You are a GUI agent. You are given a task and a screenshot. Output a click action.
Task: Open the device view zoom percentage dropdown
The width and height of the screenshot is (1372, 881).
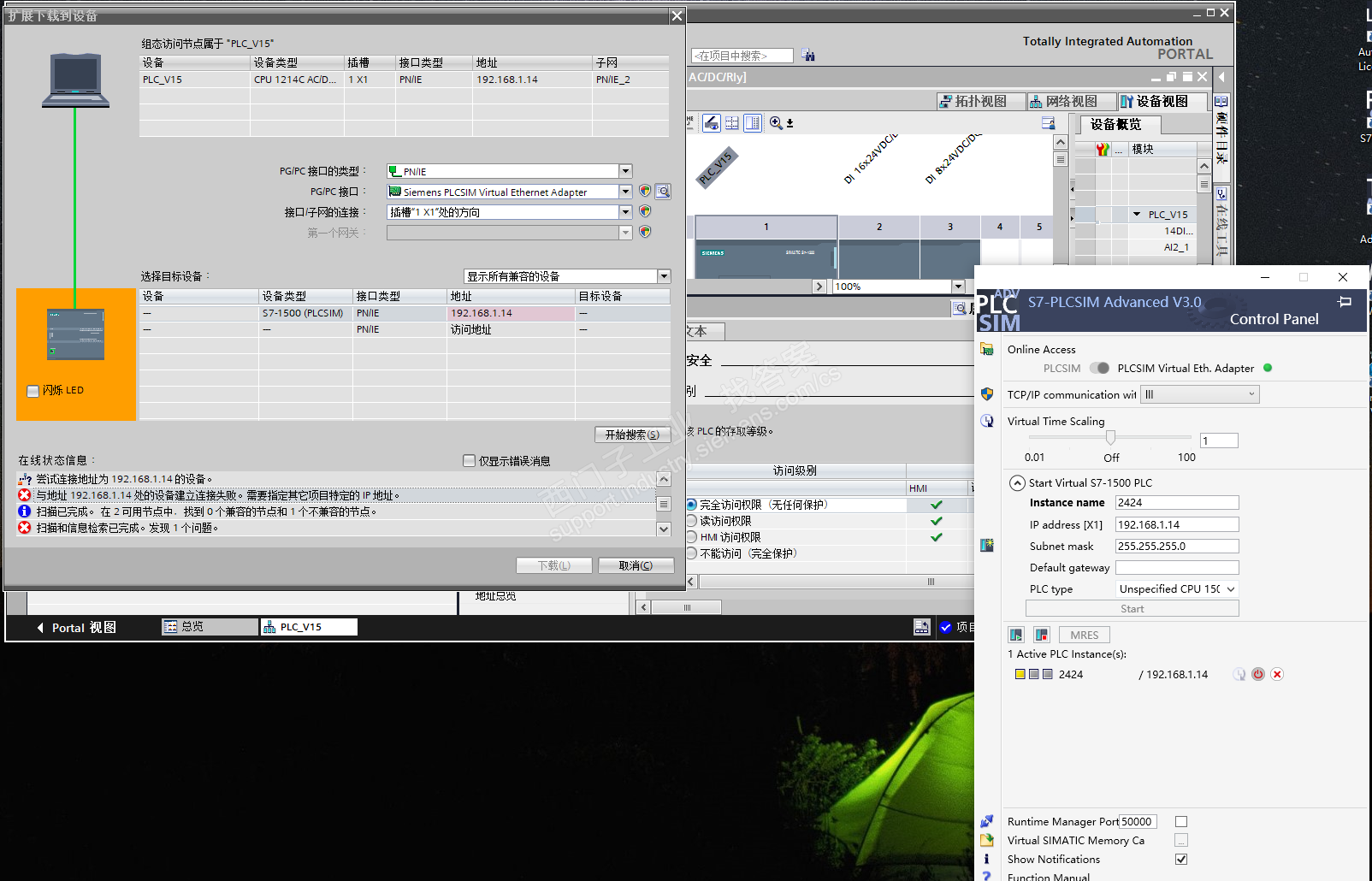pyautogui.click(x=958, y=287)
